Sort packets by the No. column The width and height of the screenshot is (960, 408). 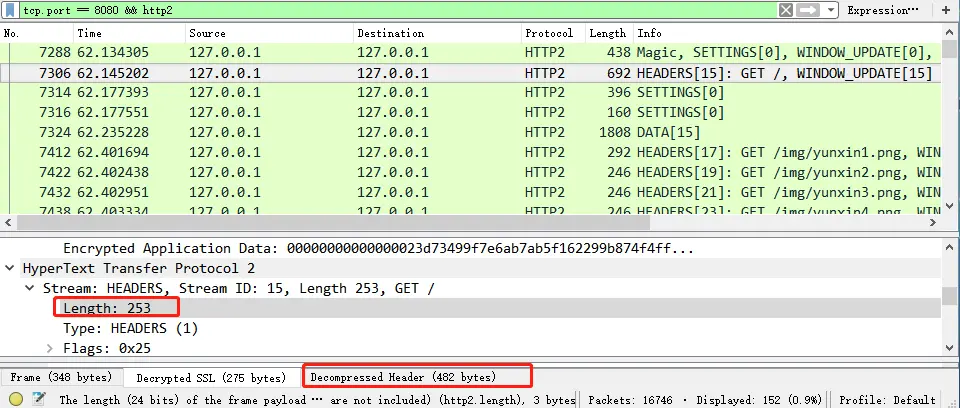[37, 34]
